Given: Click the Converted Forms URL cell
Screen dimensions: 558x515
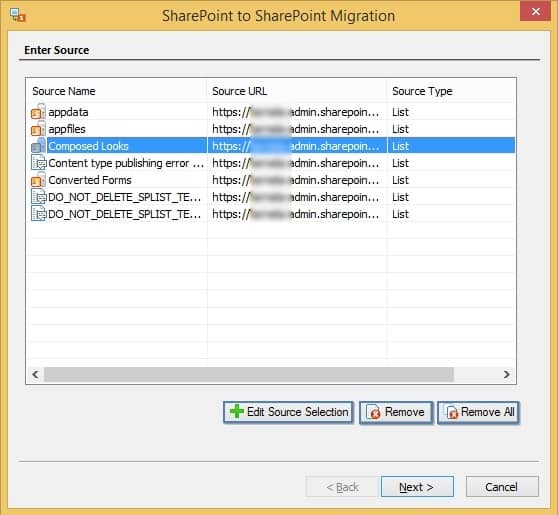Looking at the screenshot, I should [x=297, y=180].
